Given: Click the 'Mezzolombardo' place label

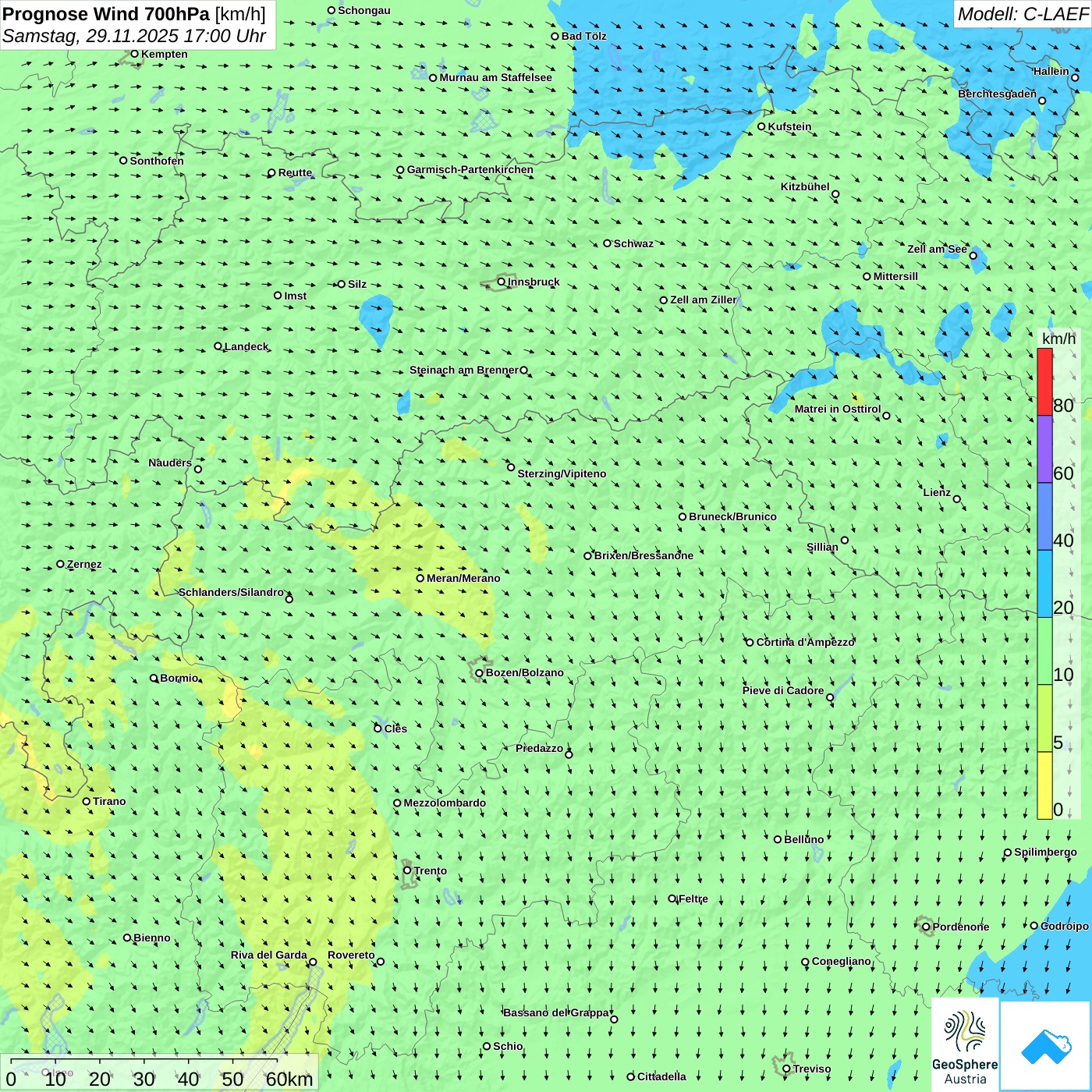Looking at the screenshot, I should (445, 803).
